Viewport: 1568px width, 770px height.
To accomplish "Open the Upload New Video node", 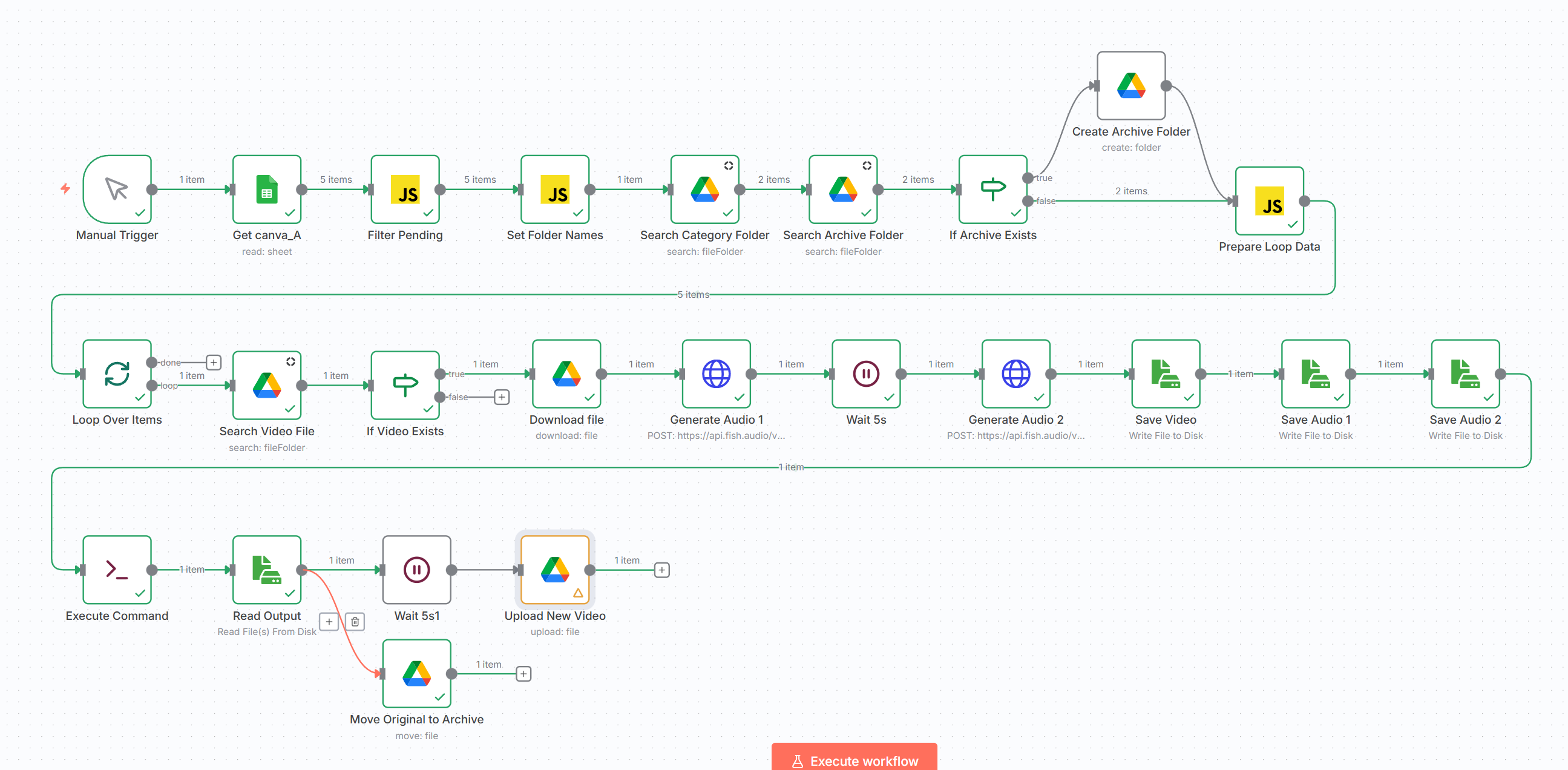I will point(555,569).
